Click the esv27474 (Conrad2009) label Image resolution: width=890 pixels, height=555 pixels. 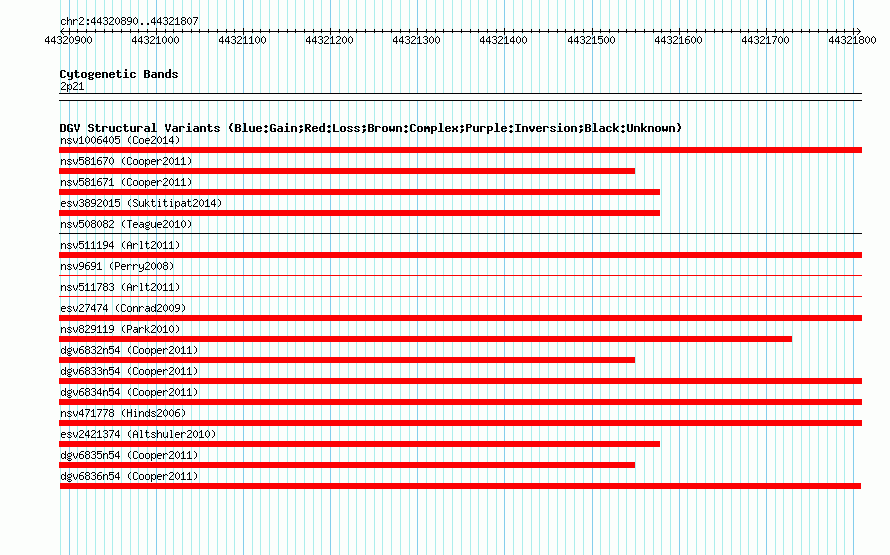123,308
